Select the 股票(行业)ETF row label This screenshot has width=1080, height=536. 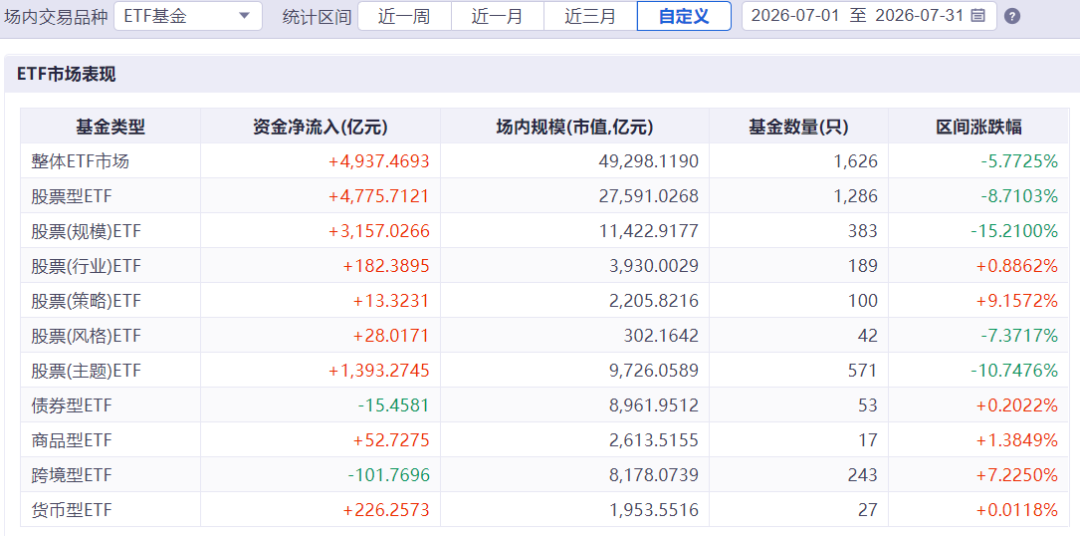86,266
